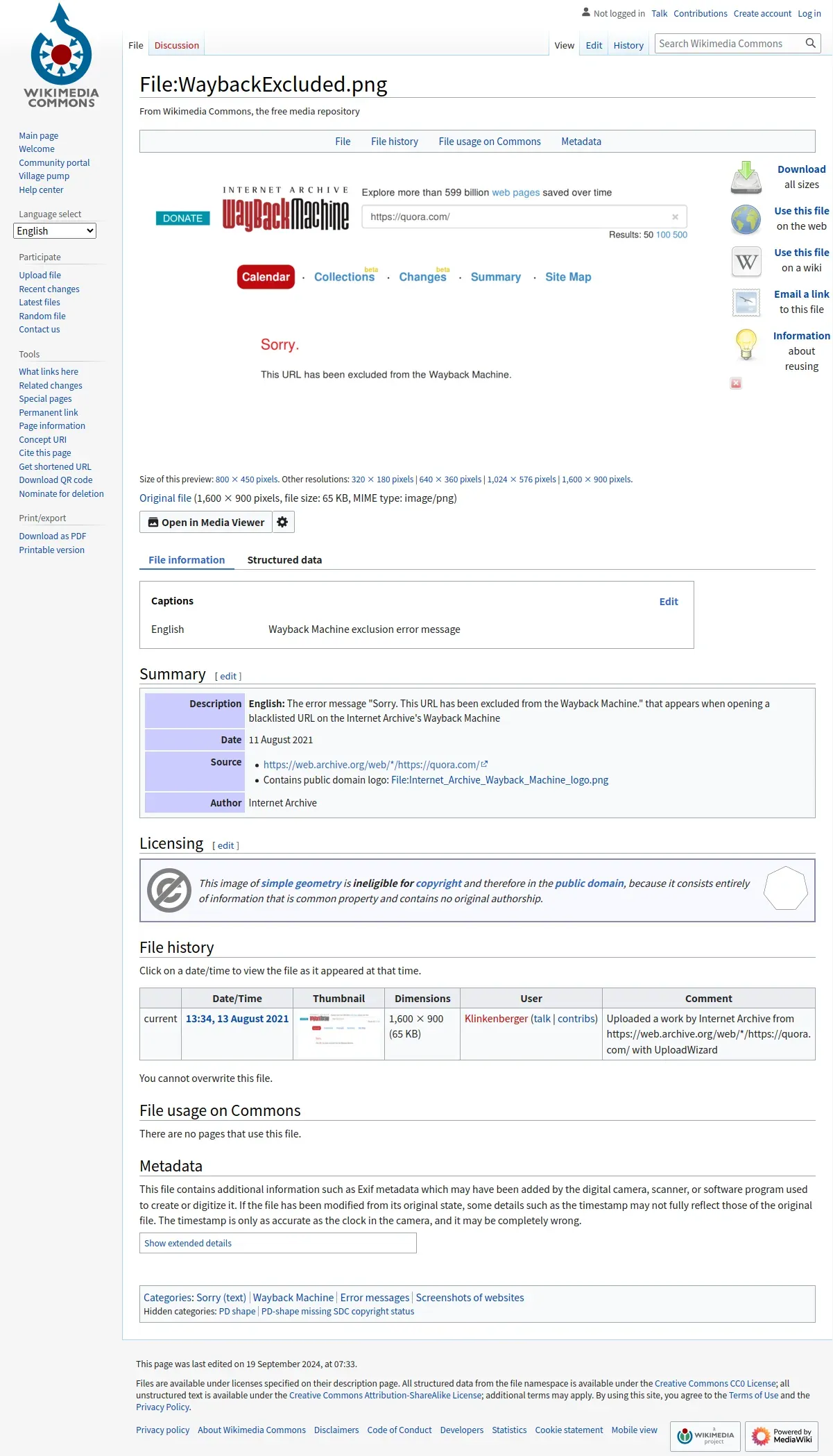Open the Media Viewer settings gear
The image size is (833, 1456).
tap(282, 522)
